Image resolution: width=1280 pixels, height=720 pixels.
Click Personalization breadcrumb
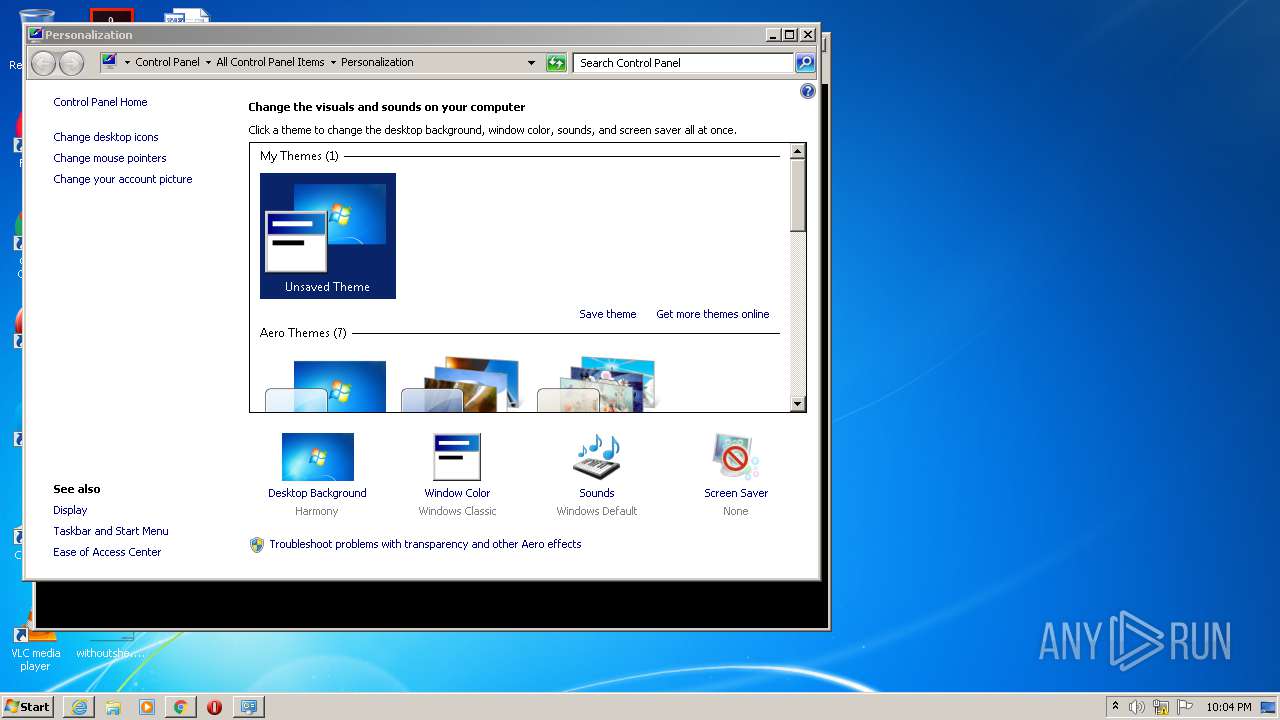point(377,62)
